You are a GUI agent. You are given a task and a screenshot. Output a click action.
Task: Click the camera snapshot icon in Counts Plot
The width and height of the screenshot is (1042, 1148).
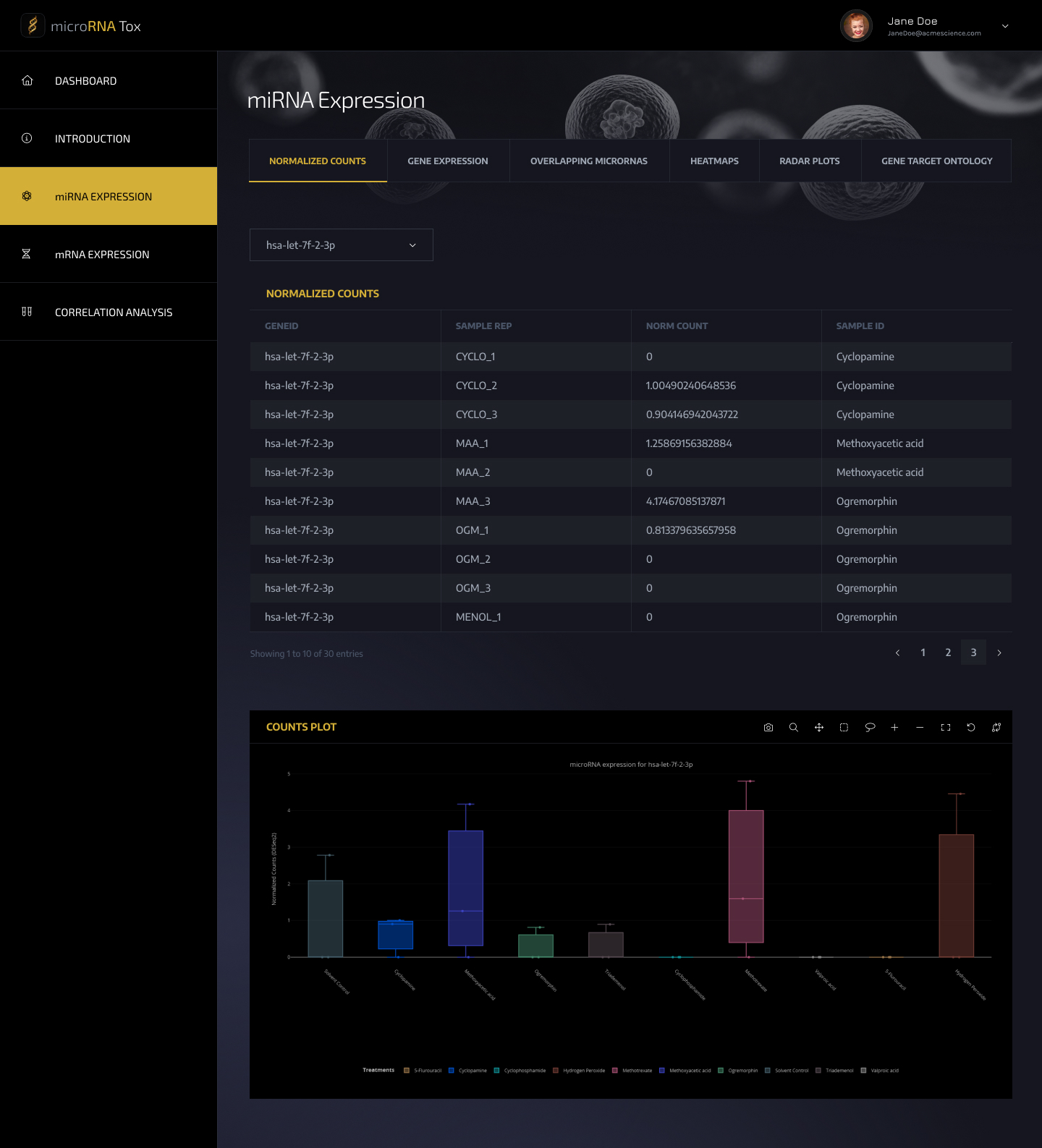768,728
